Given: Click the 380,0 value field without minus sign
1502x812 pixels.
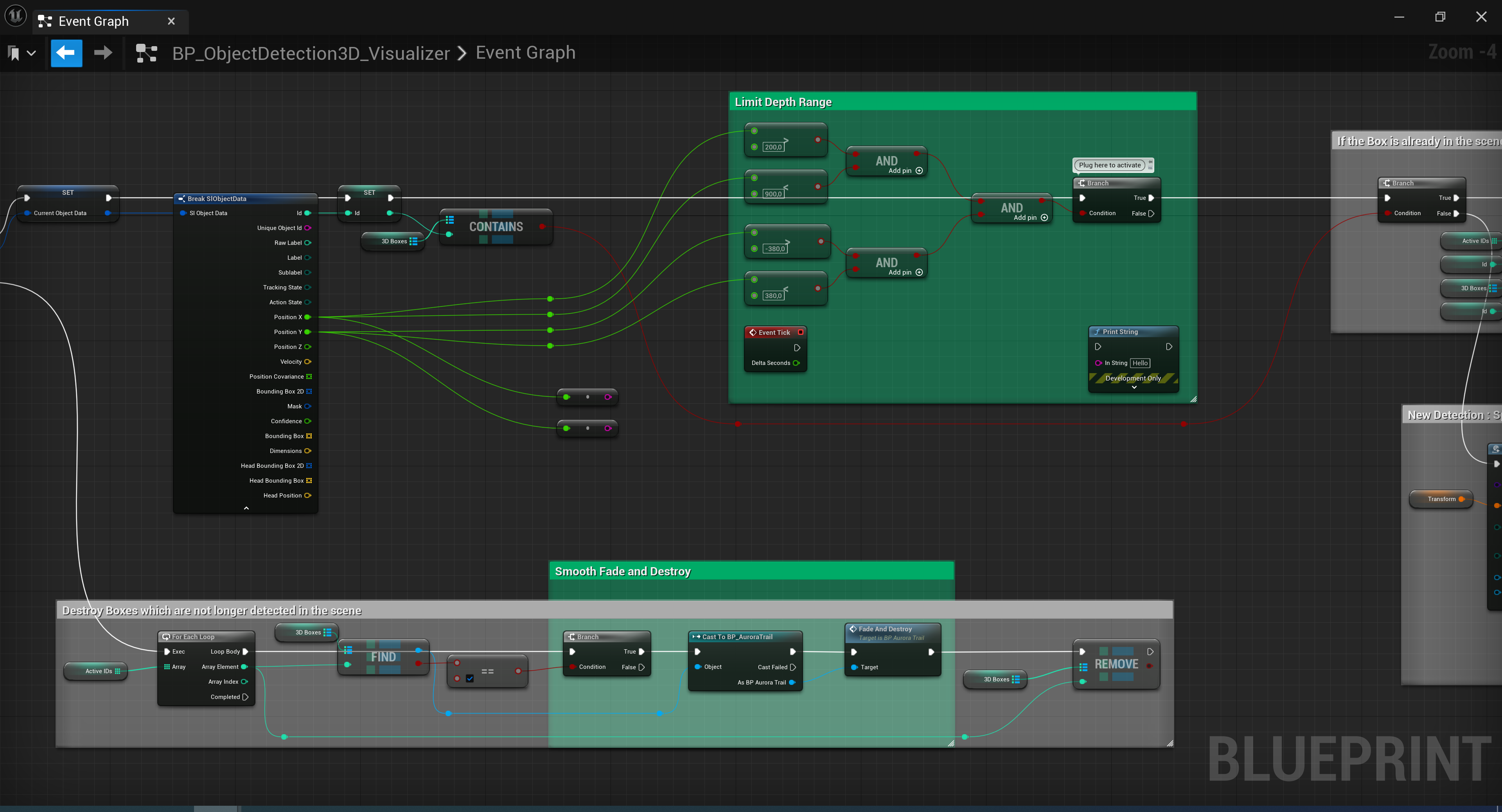Looking at the screenshot, I should (x=773, y=296).
